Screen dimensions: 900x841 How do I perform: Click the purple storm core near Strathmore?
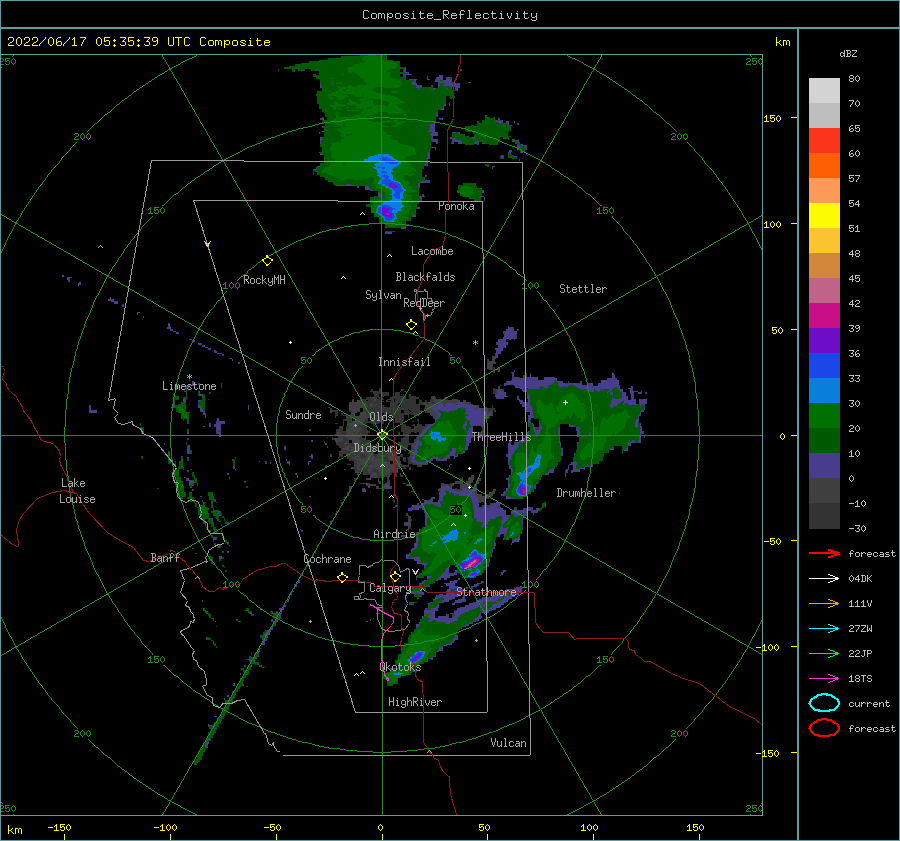[472, 563]
